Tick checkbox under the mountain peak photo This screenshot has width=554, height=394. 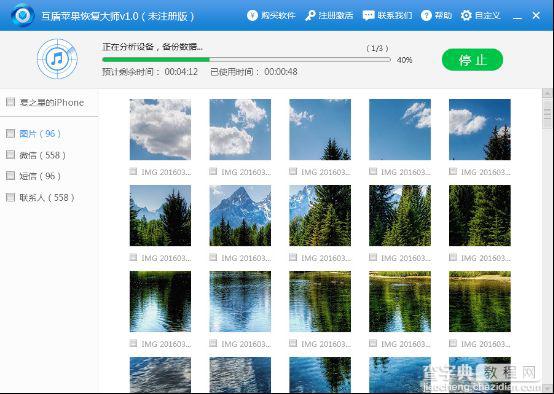(213, 257)
